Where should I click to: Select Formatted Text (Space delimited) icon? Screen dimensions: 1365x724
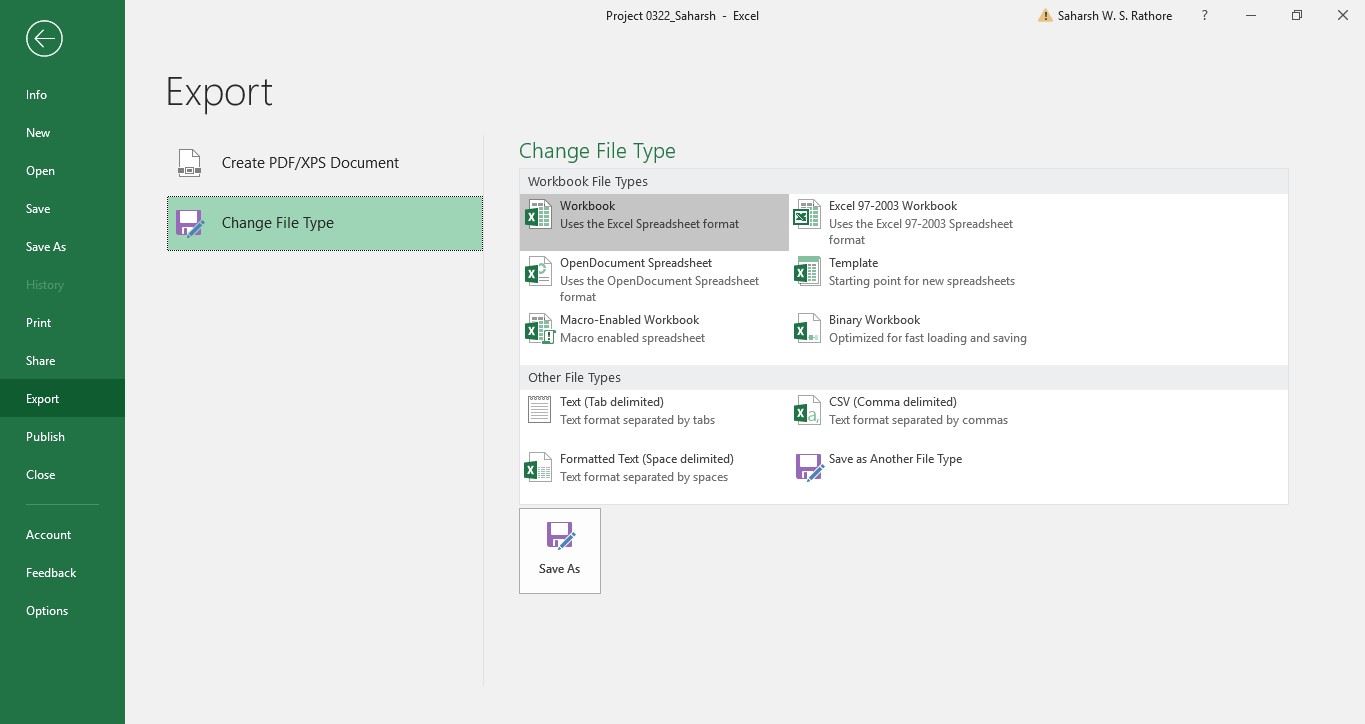point(538,467)
